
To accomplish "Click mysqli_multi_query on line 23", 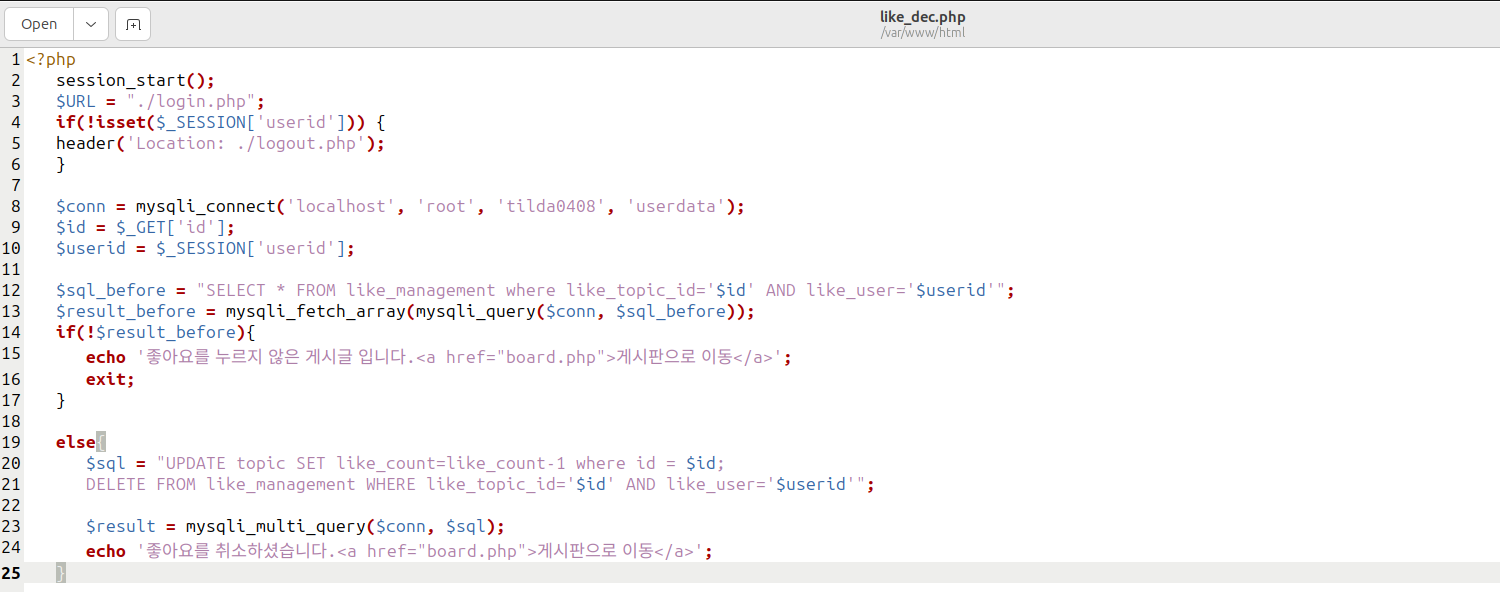I will tap(275, 526).
